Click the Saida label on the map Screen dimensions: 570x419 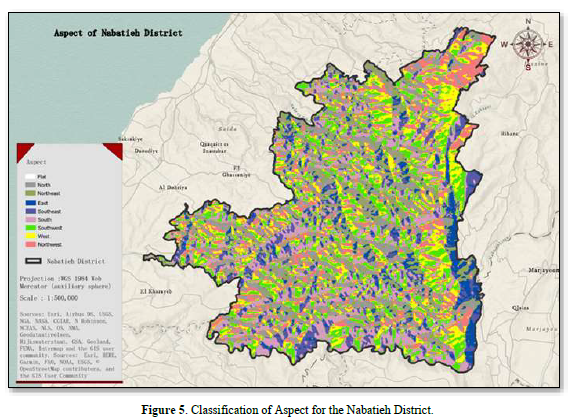(228, 129)
